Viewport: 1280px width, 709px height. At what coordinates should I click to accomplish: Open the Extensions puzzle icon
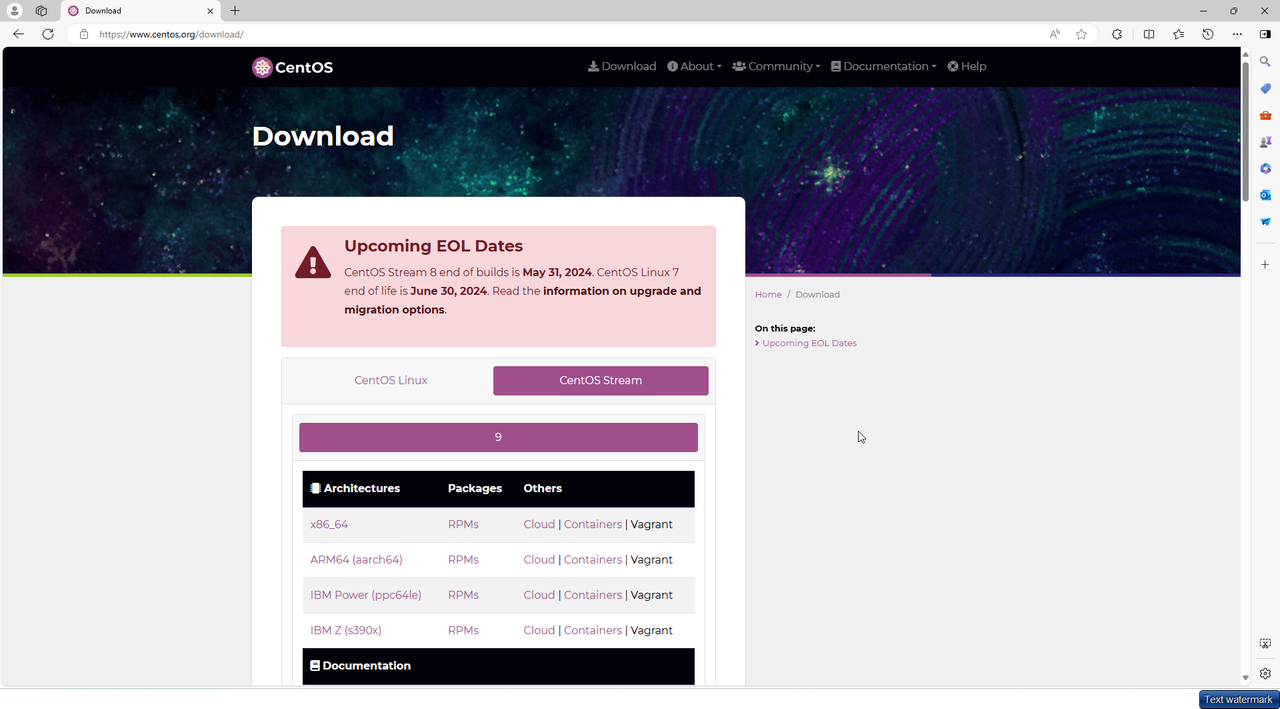[x=1117, y=34]
